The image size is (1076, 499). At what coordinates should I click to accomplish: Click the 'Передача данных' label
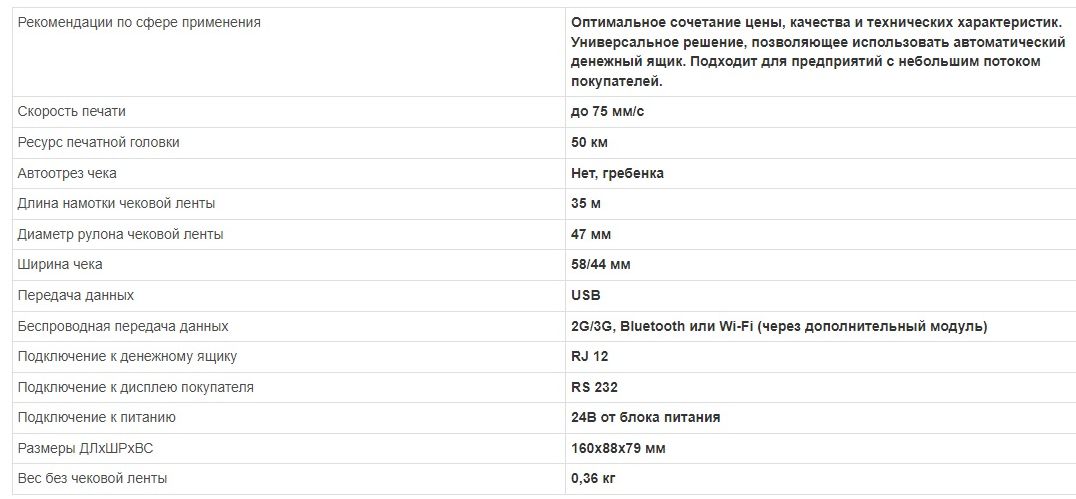(x=75, y=296)
